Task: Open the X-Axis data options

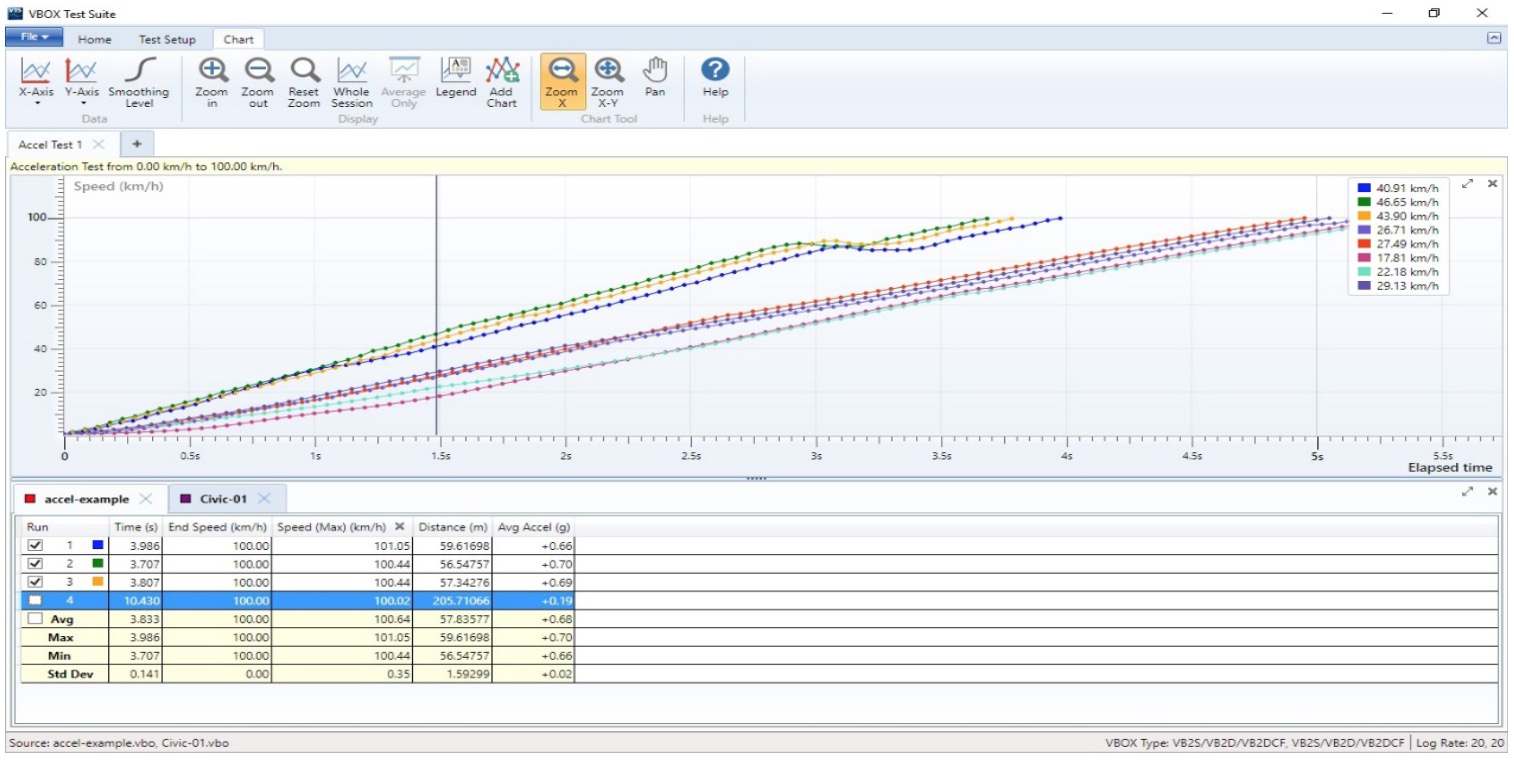Action: point(36,83)
